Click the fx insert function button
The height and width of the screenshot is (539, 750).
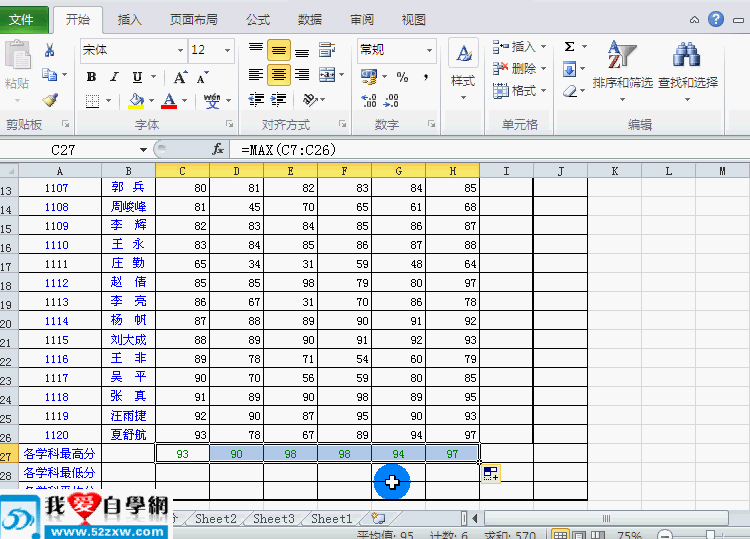[x=218, y=150]
